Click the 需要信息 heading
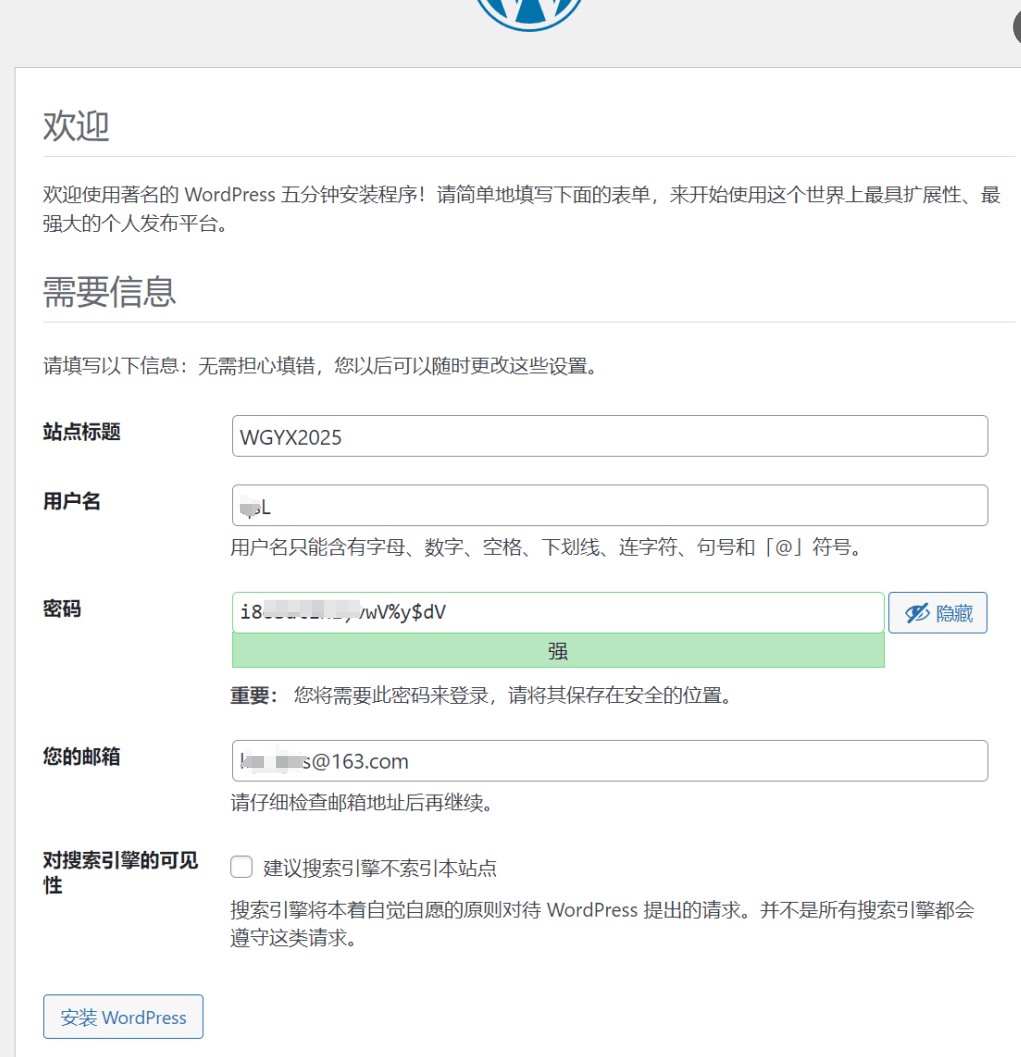1021x1057 pixels. click(x=109, y=291)
